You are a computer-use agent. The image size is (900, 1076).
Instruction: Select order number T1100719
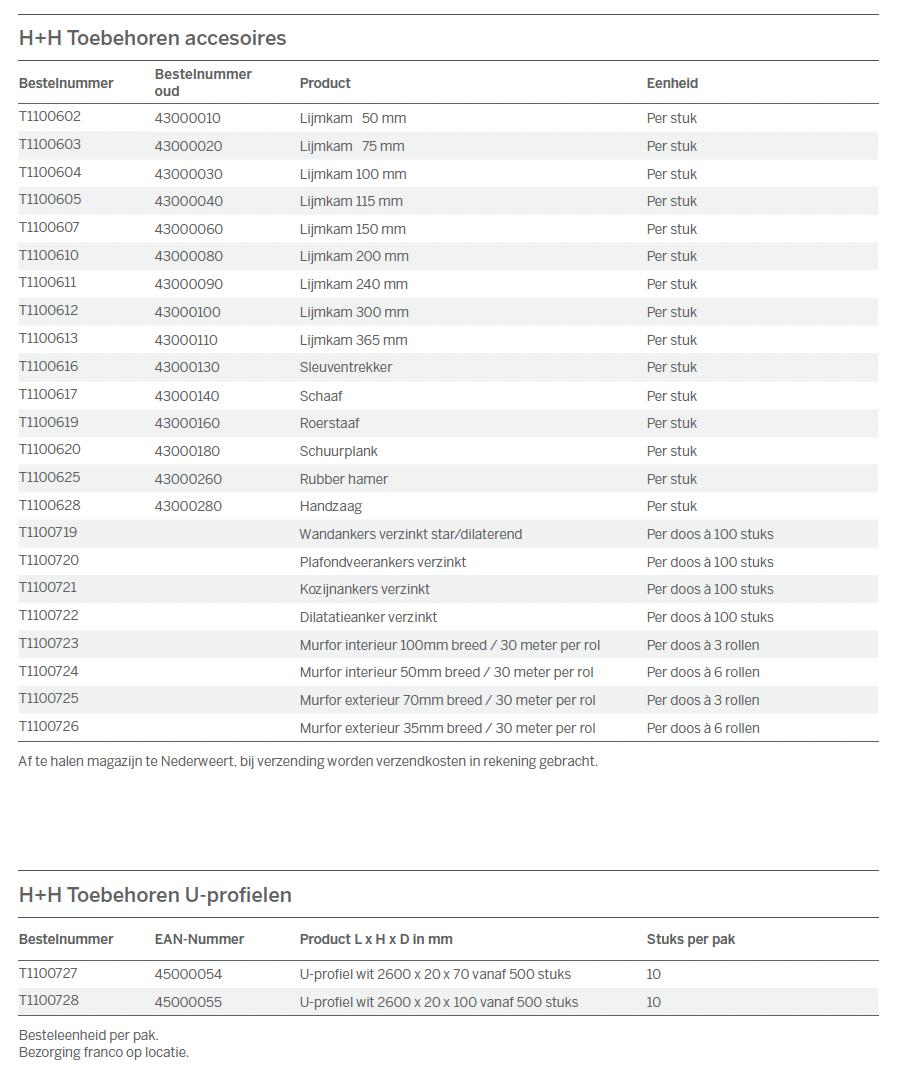coord(48,533)
